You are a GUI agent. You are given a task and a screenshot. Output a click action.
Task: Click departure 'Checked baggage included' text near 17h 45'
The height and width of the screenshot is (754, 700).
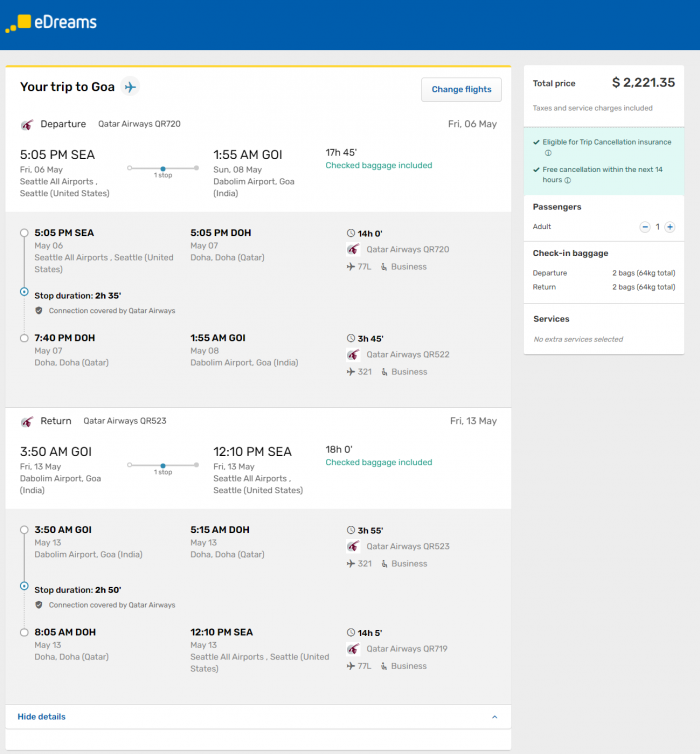click(x=379, y=165)
